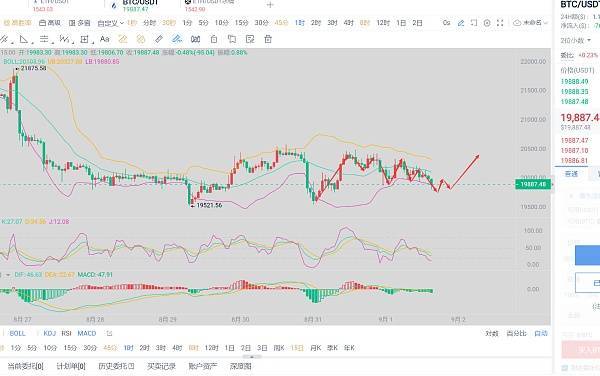
Task: Click the trash delete drawings icon
Action: (268, 39)
